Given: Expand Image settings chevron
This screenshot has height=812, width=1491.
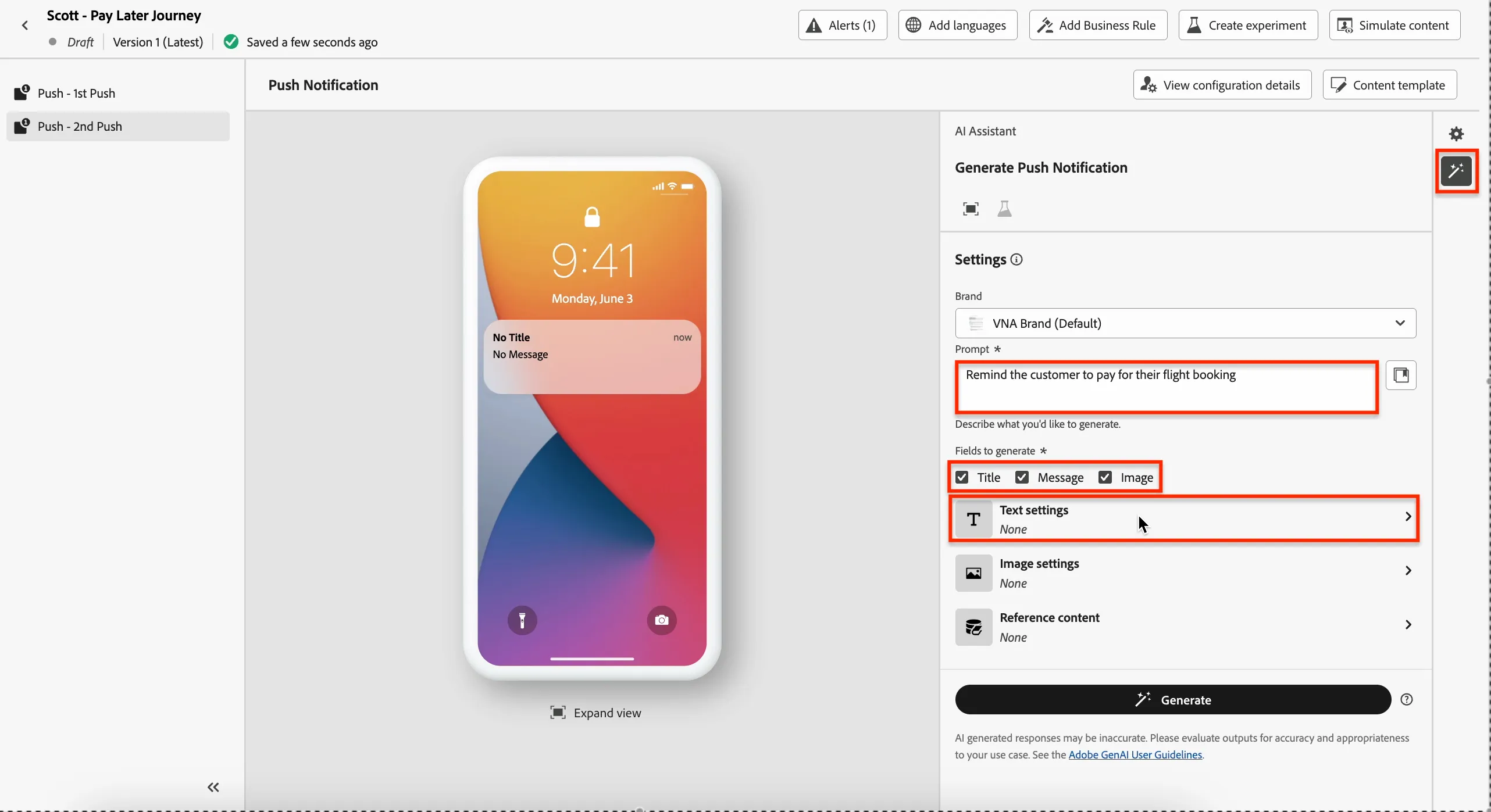Looking at the screenshot, I should [1408, 570].
